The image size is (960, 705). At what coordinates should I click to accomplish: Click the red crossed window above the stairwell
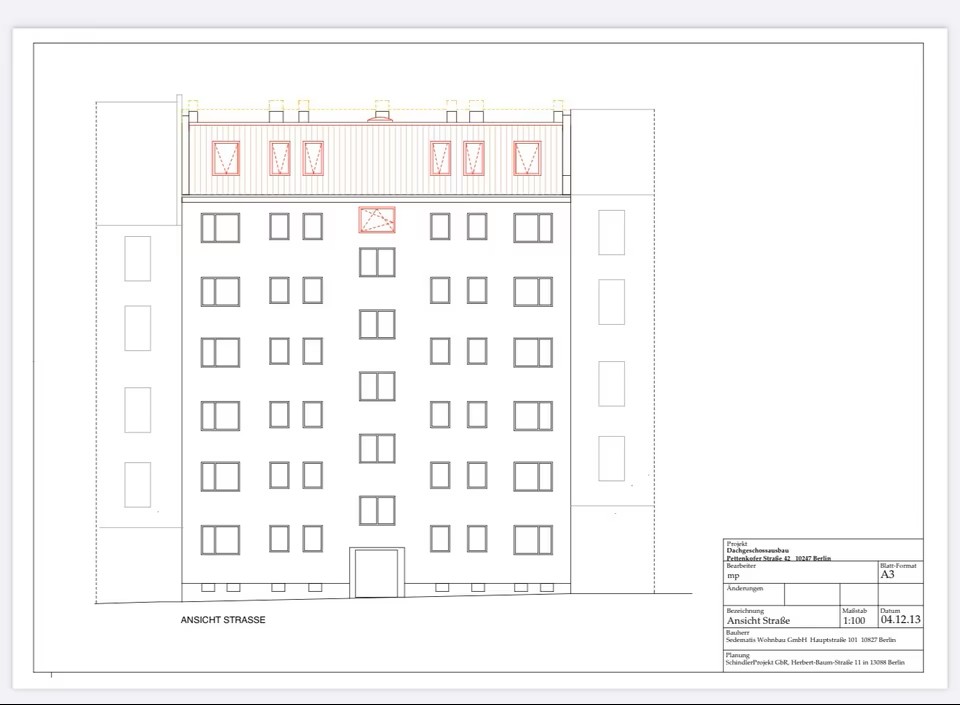(377, 220)
